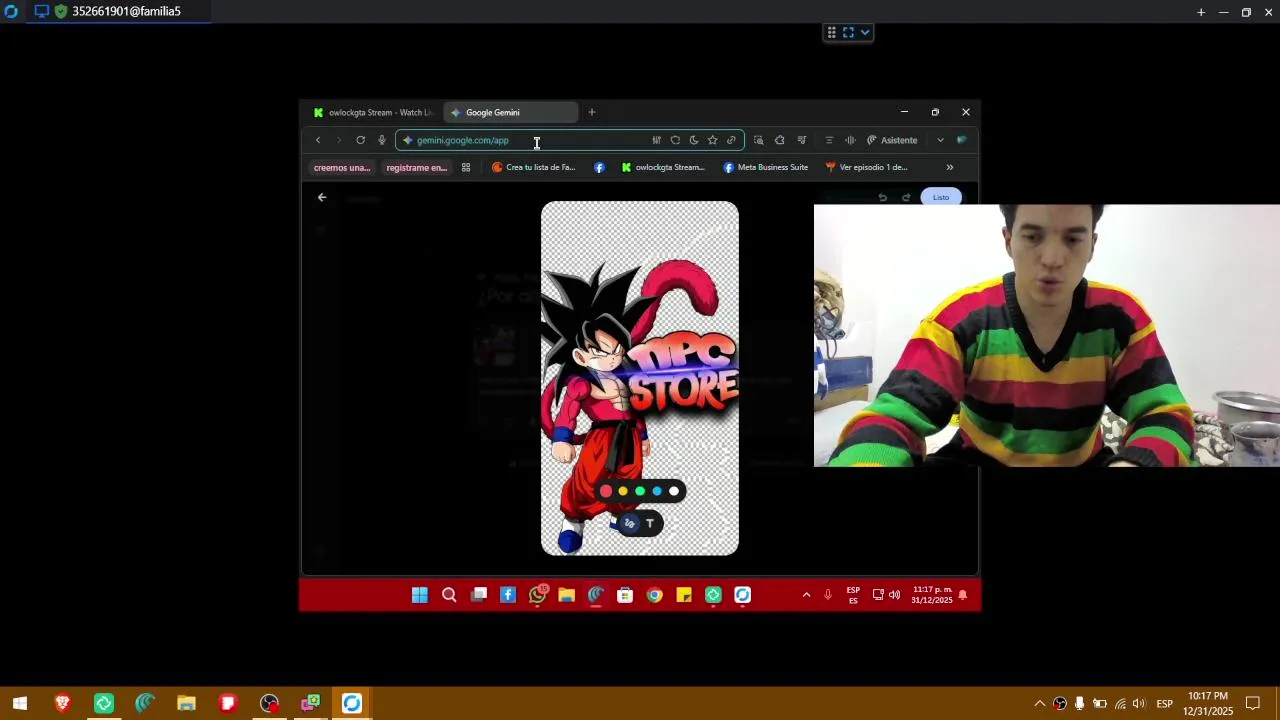Switch to the owlockgta Stream tab
Viewport: 1280px width, 720px height.
coord(372,112)
